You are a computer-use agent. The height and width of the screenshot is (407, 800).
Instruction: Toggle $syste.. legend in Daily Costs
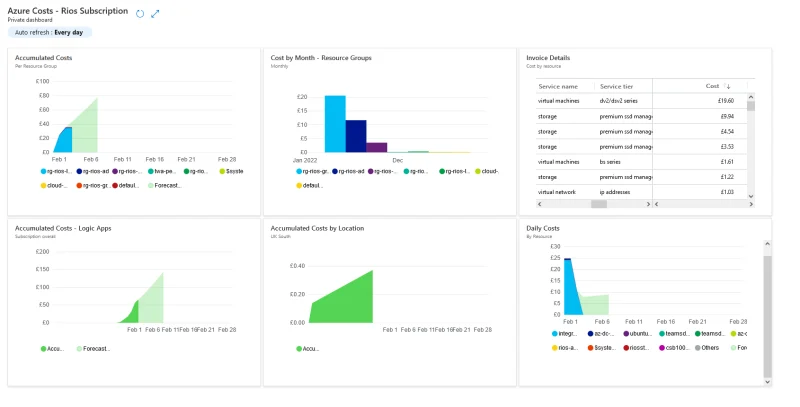(x=602, y=348)
